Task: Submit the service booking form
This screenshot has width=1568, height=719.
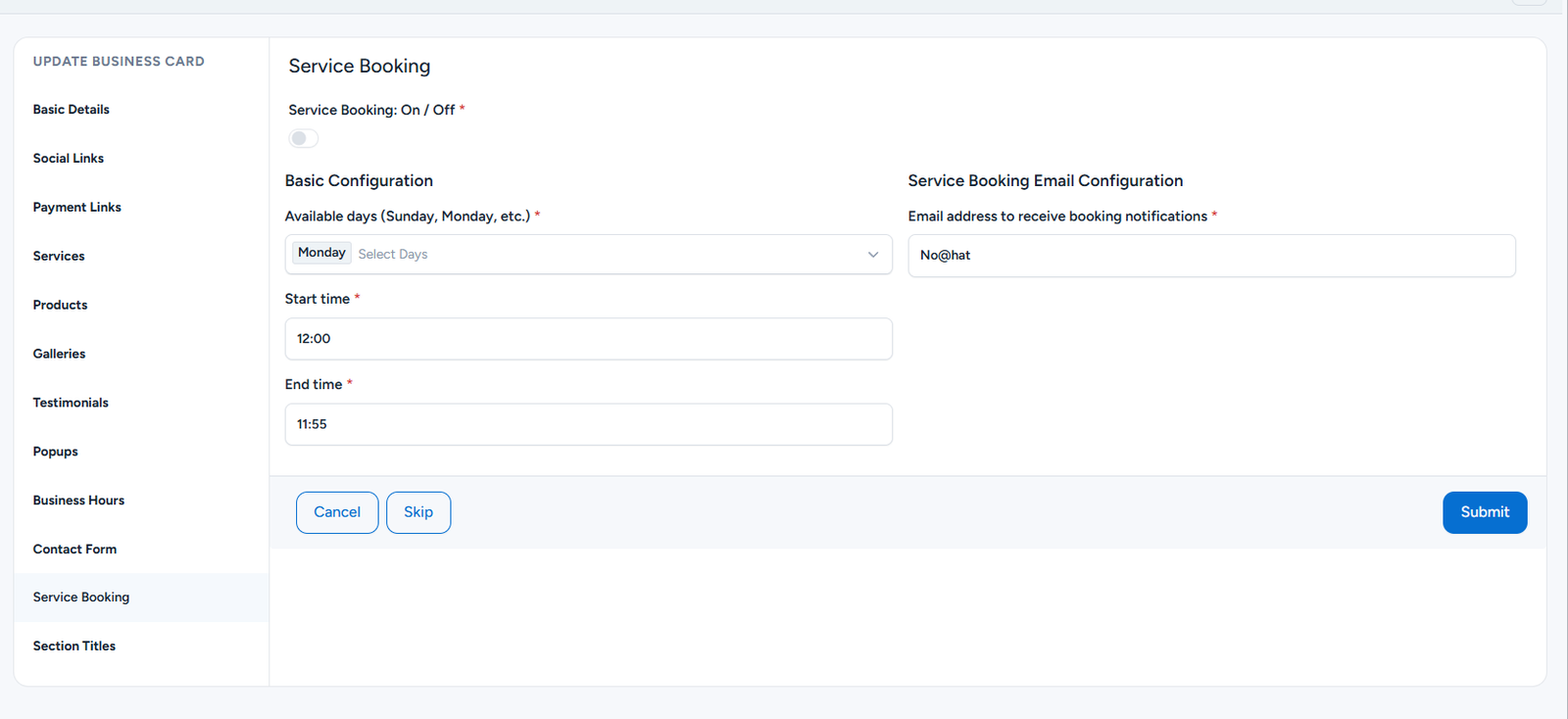Action: click(1484, 512)
